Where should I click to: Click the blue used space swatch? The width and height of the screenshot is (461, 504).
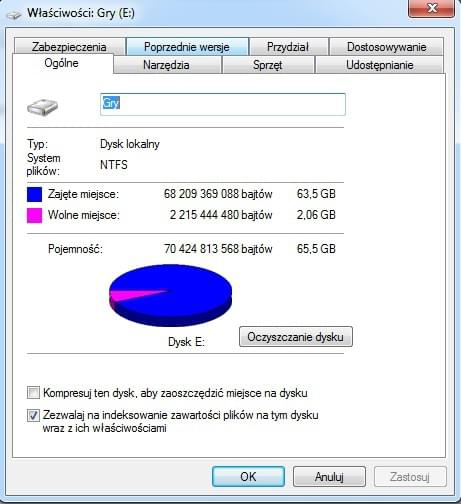34,194
